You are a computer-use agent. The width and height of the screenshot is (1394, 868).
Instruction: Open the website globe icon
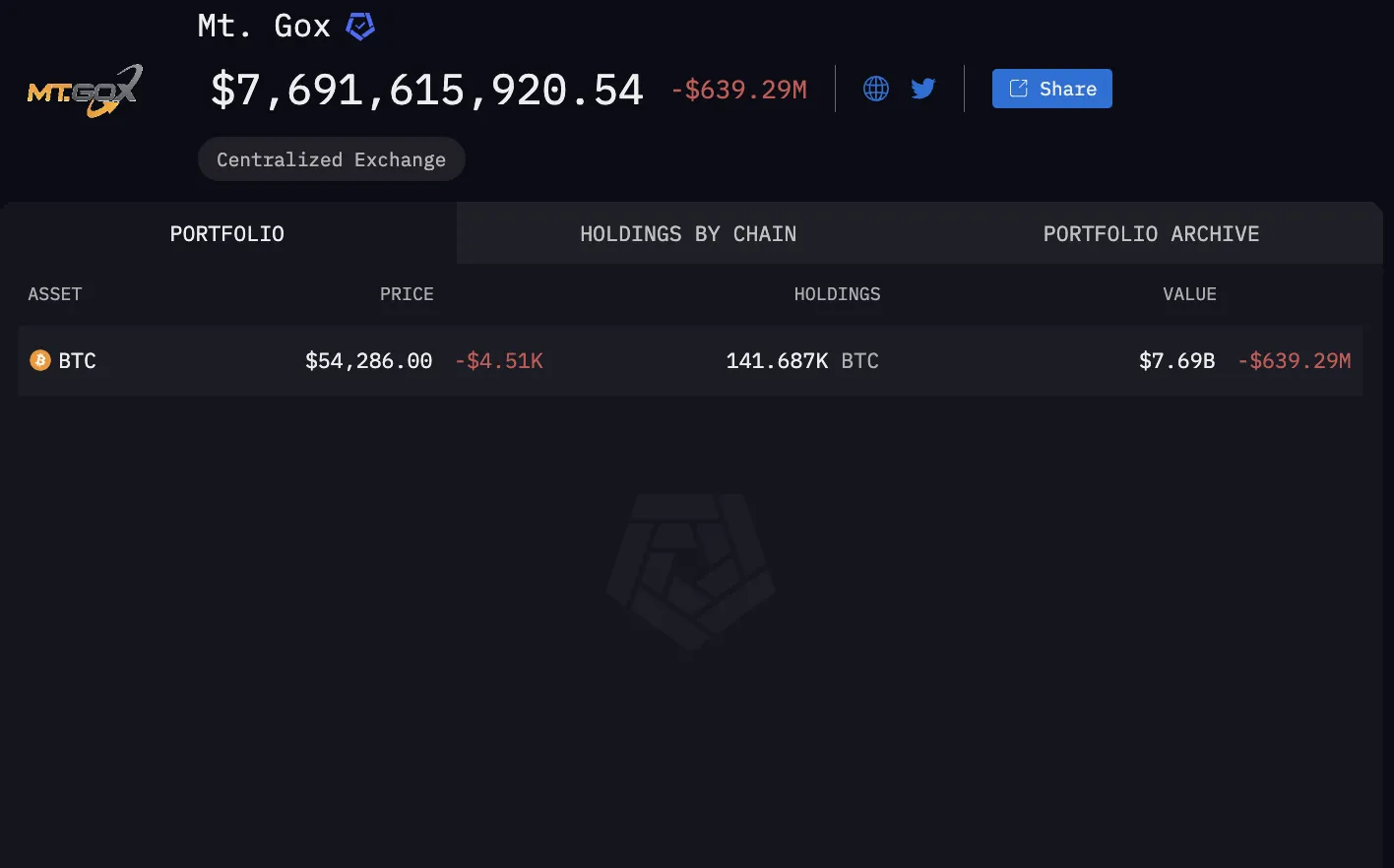[x=875, y=89]
